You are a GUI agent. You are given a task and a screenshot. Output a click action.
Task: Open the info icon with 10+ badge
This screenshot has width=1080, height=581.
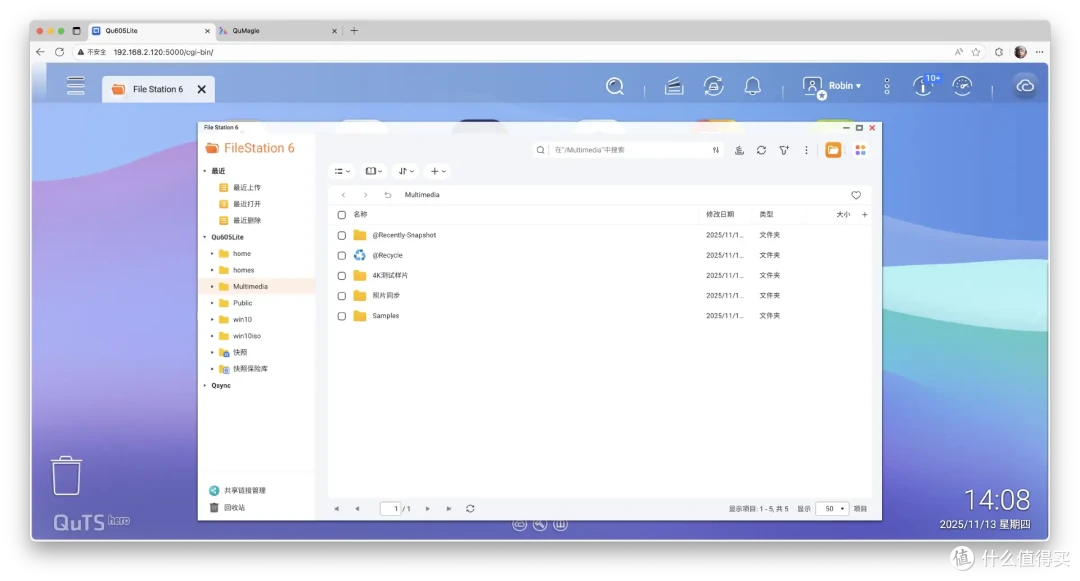(x=925, y=85)
